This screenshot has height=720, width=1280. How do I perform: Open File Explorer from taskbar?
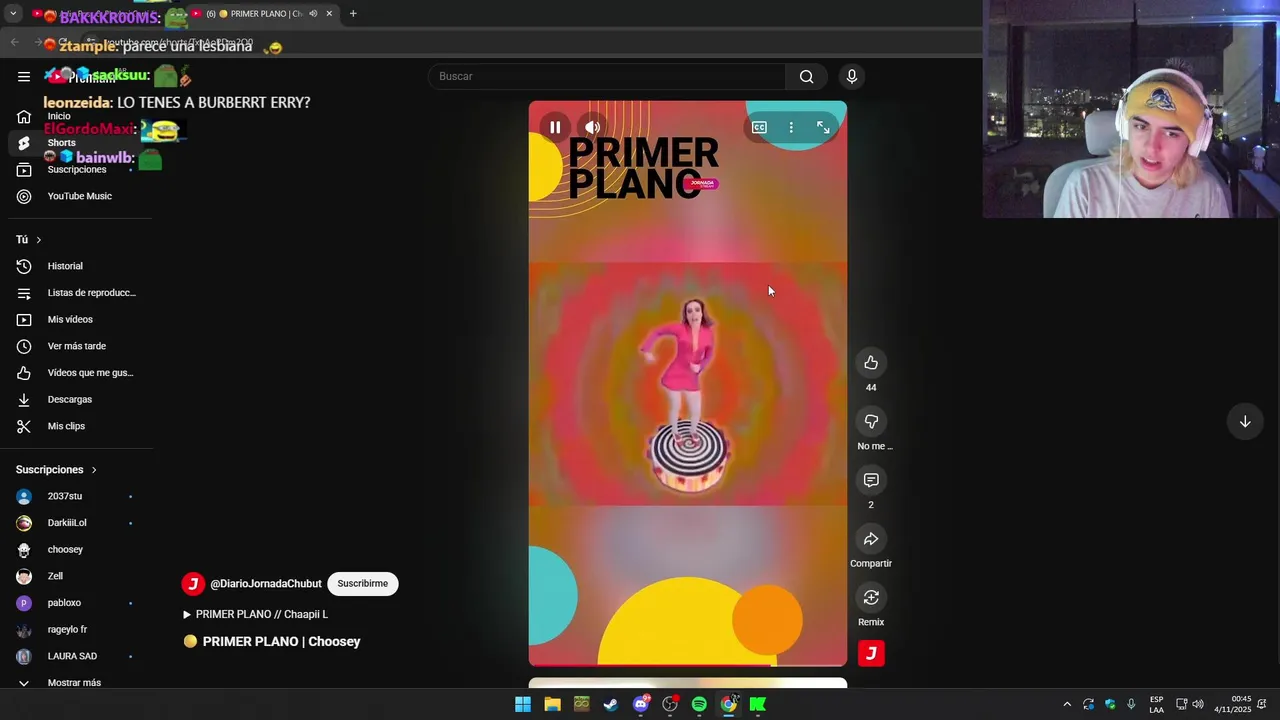552,704
